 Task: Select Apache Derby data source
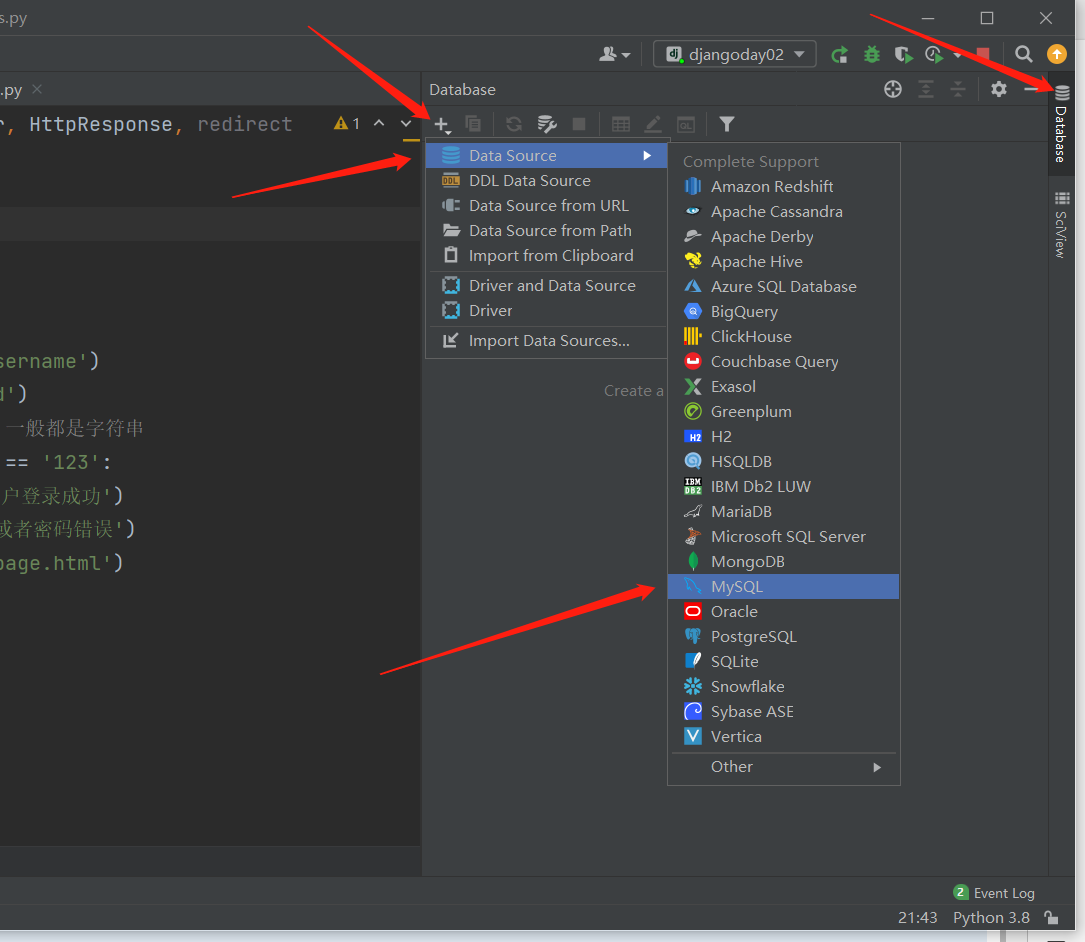[783, 237]
